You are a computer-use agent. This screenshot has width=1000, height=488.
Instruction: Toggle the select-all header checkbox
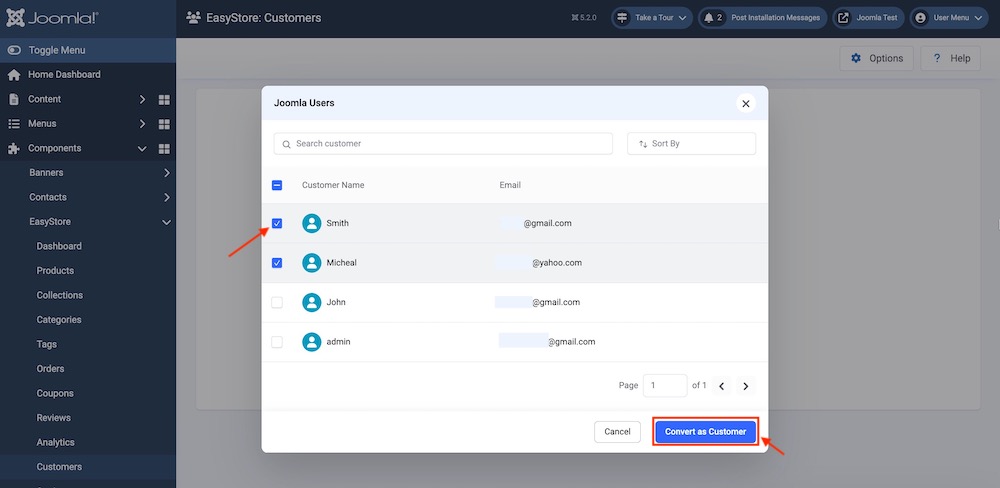coord(277,185)
